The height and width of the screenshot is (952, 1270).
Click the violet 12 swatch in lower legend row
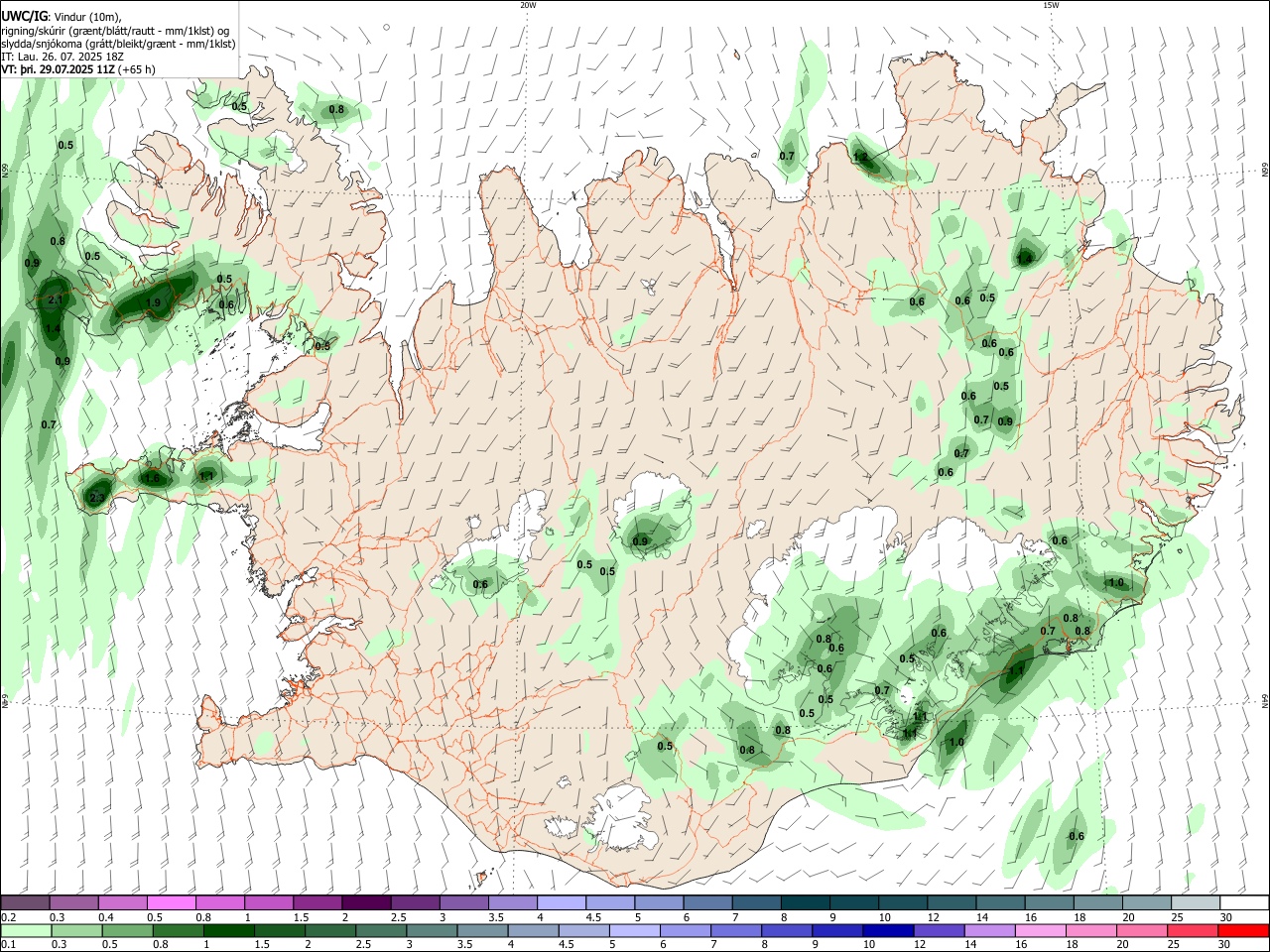point(938,930)
